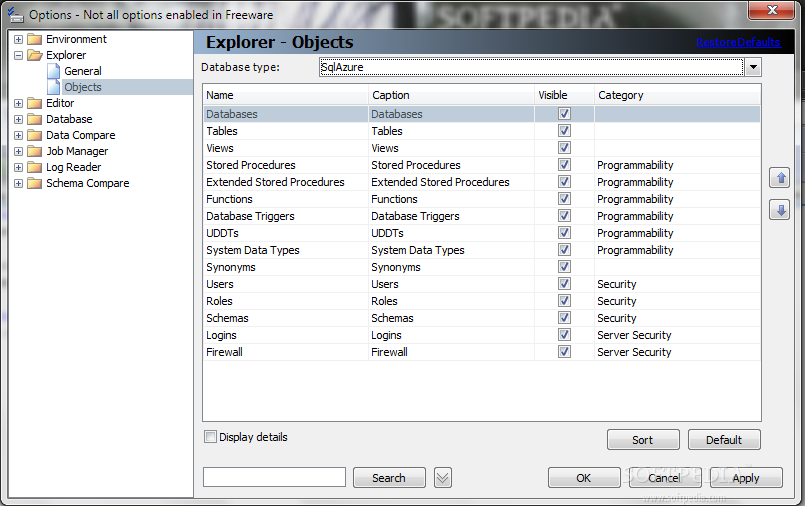This screenshot has height=506, width=805.
Task: Toggle Visible checkbox for Functions
Action: coord(564,199)
